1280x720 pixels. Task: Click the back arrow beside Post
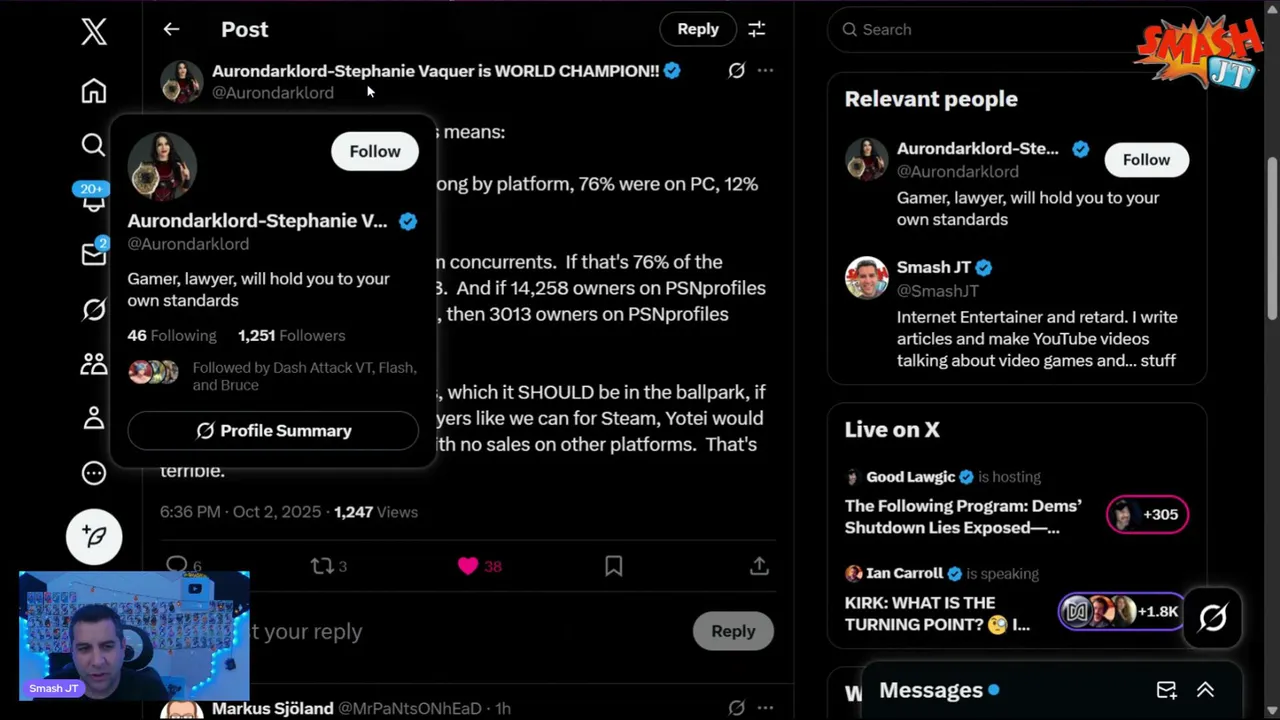(x=172, y=29)
